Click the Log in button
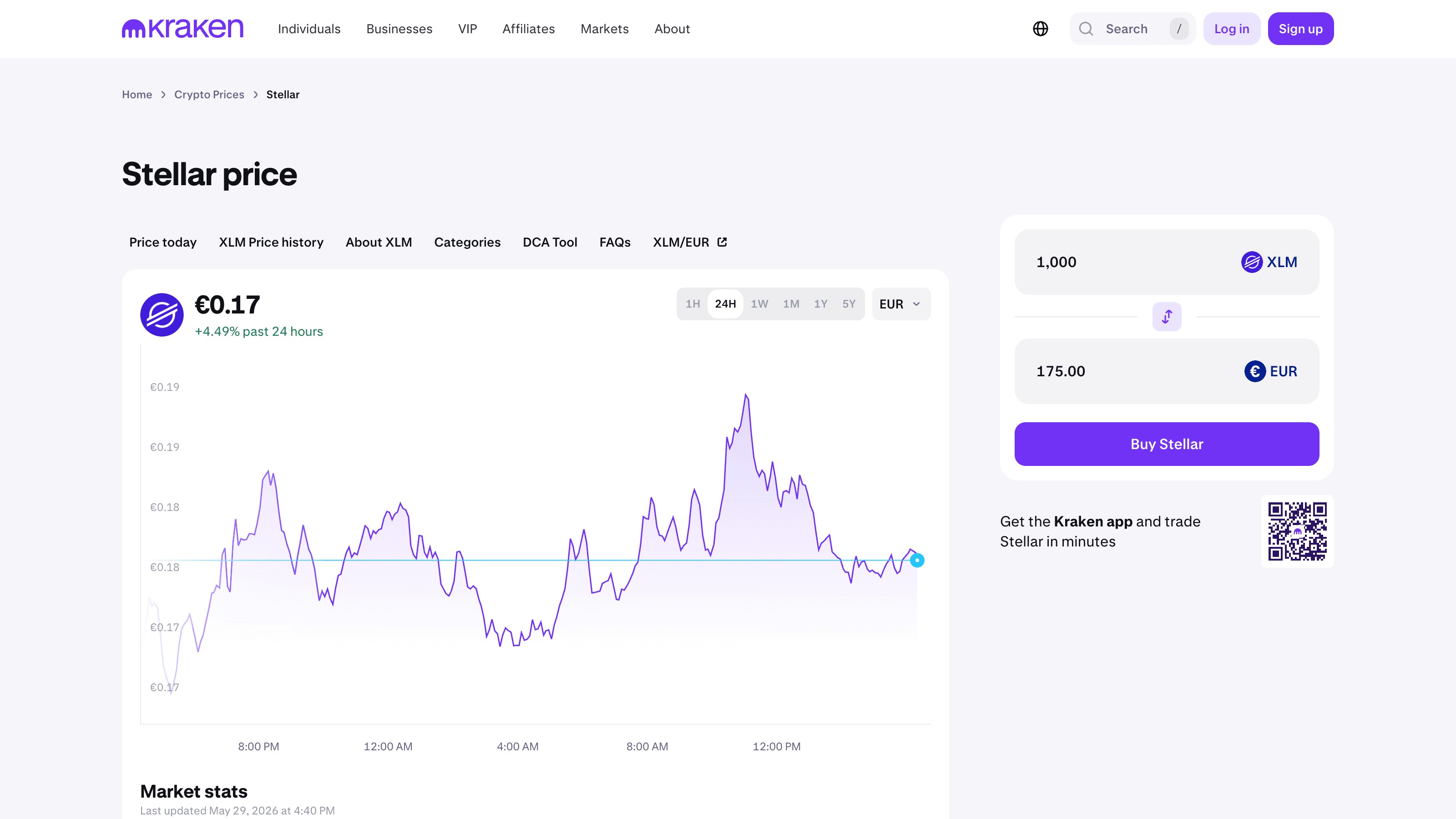The height and width of the screenshot is (819, 1456). coord(1232,29)
